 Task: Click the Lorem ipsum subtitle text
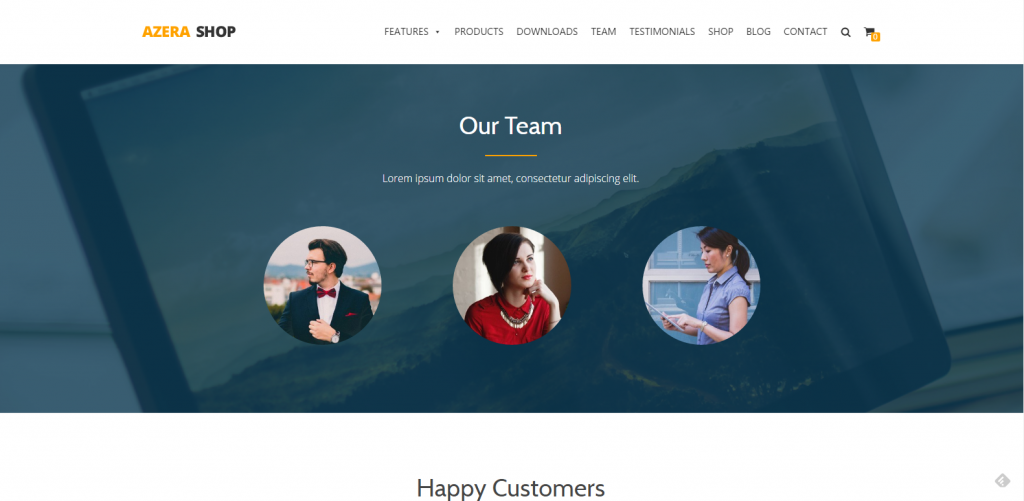point(511,178)
